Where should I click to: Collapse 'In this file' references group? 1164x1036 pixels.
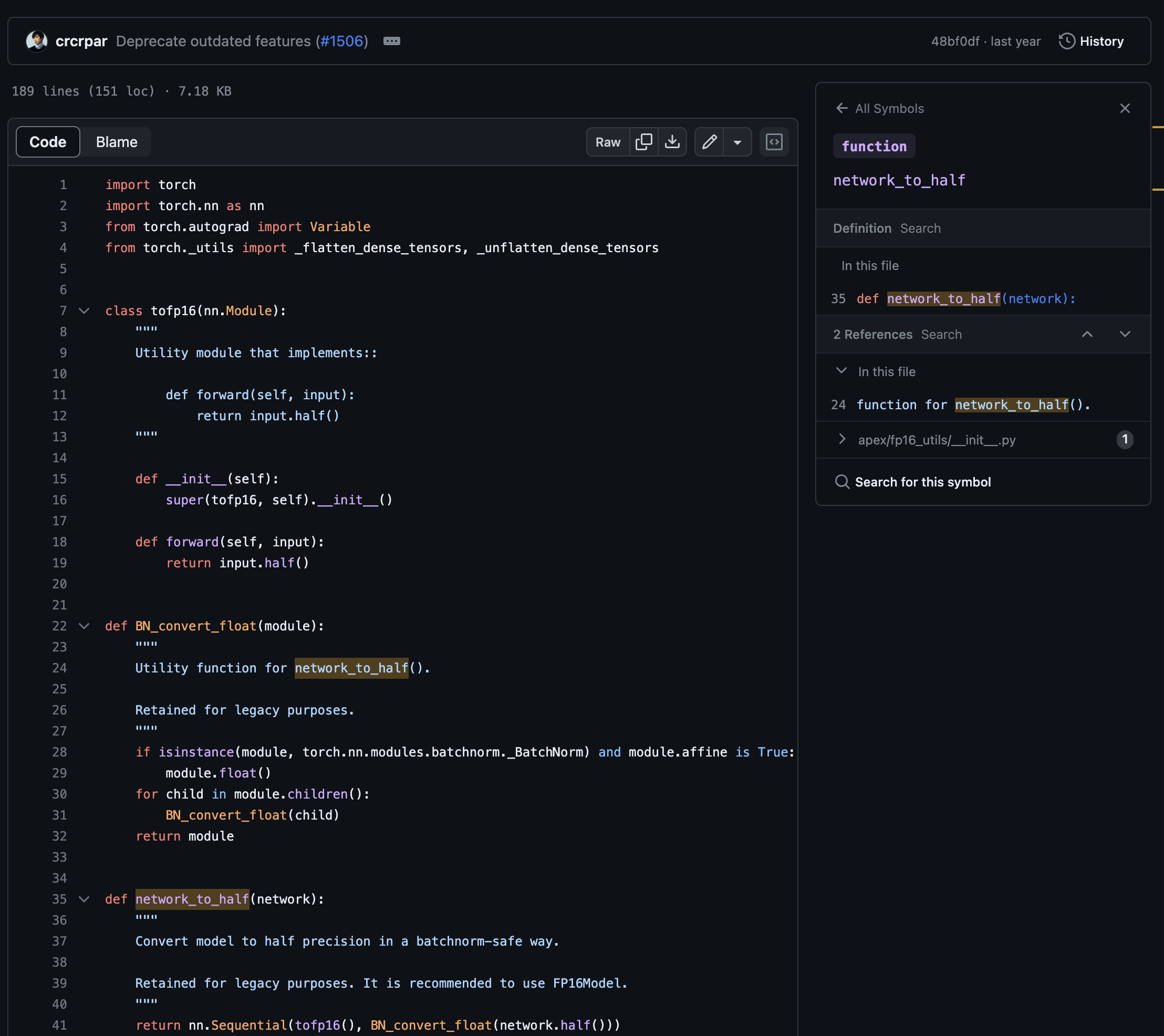click(841, 371)
